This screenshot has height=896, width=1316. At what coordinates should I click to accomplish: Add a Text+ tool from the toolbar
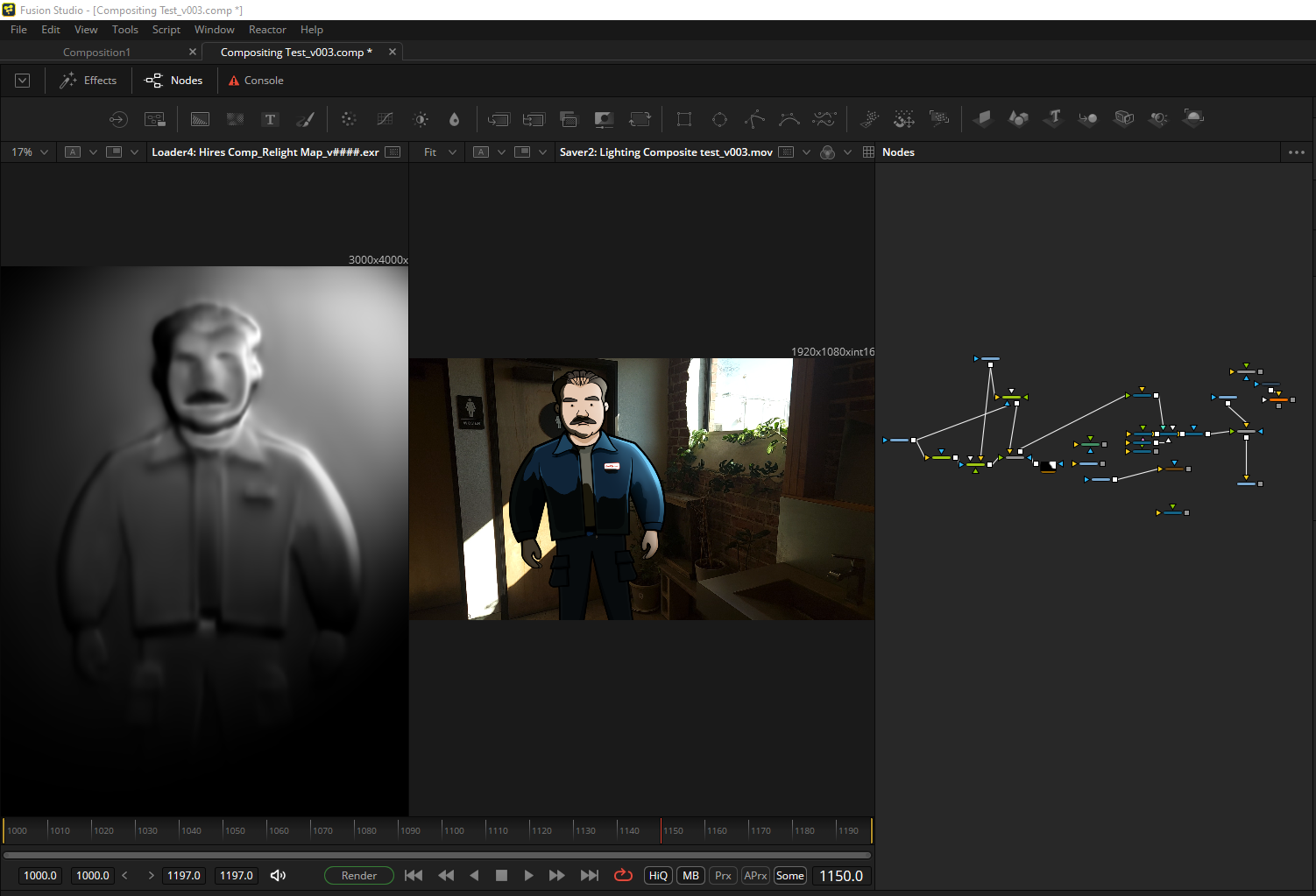[x=270, y=119]
